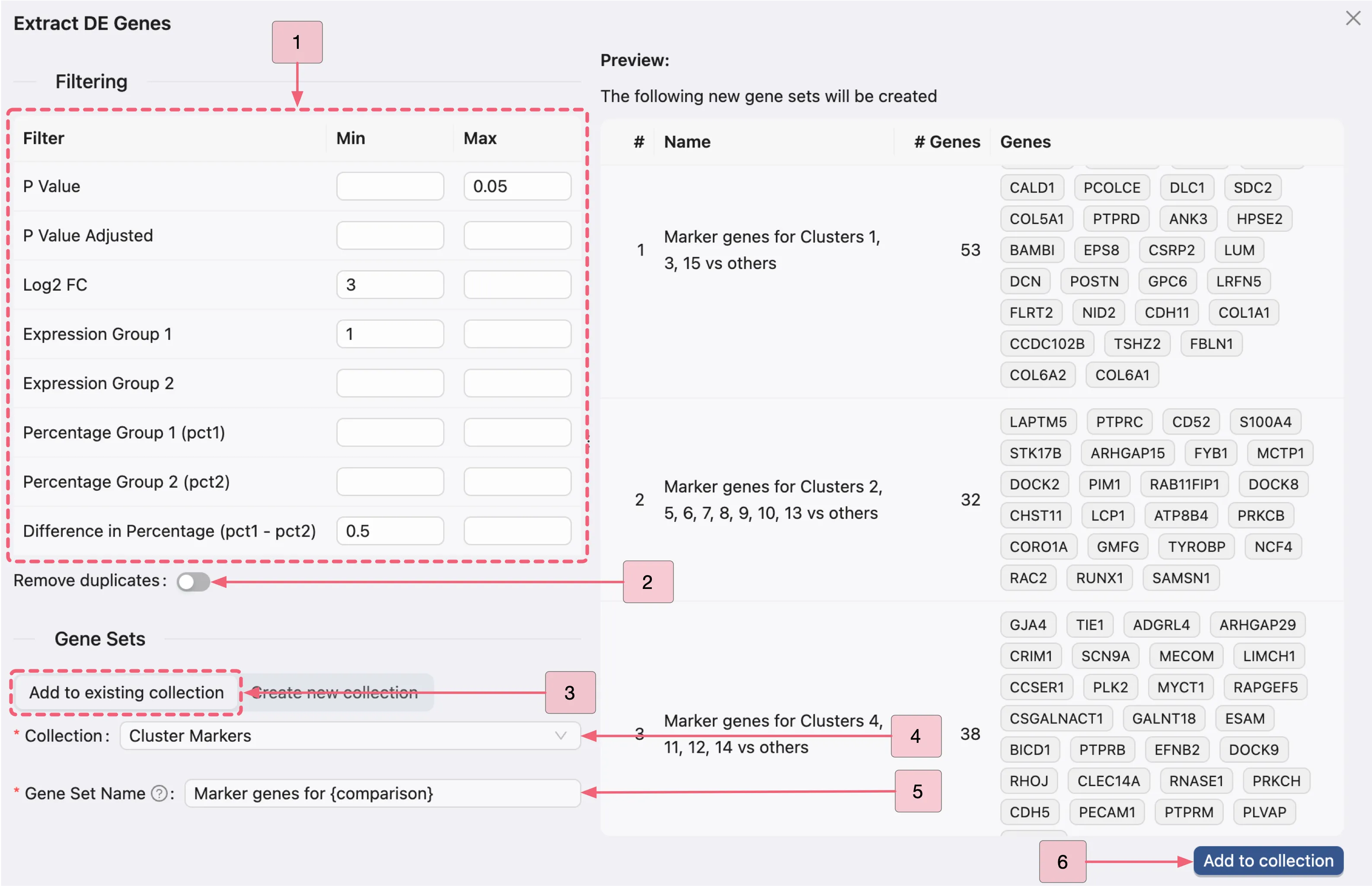
Task: Click the help icon beside Gene Set Name
Action: (x=159, y=793)
